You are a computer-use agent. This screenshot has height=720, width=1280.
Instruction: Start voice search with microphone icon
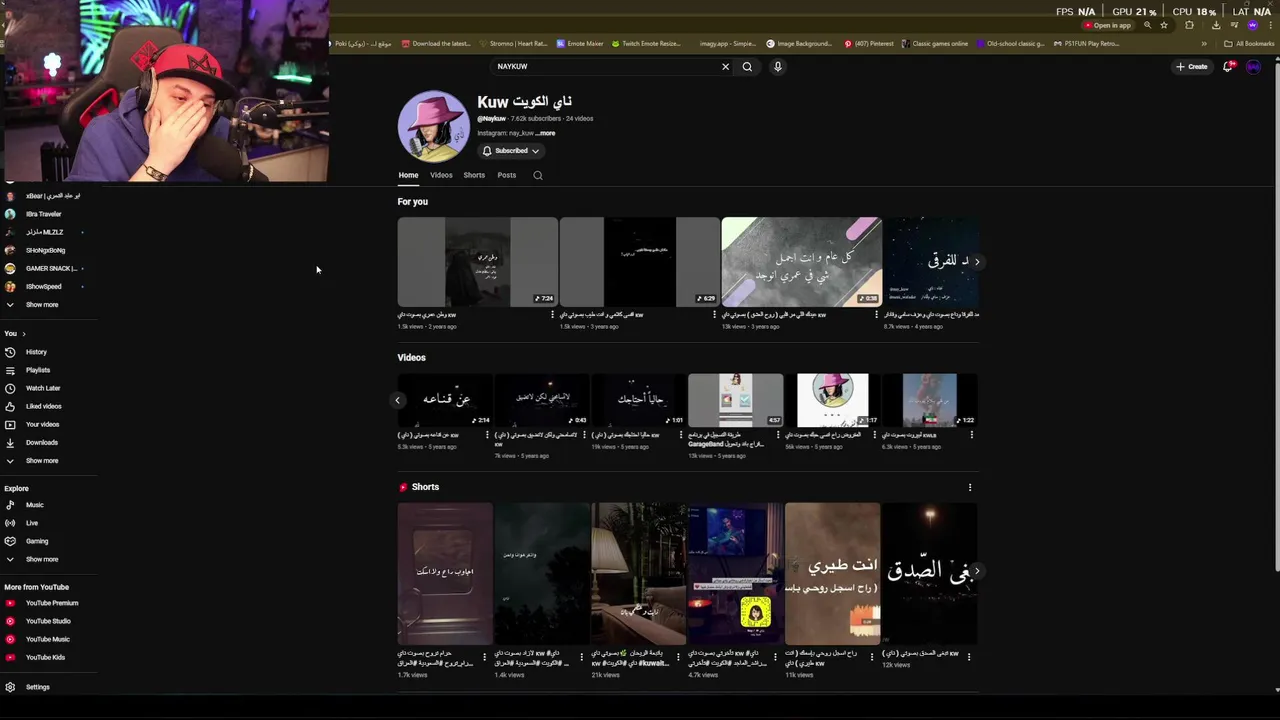point(777,67)
